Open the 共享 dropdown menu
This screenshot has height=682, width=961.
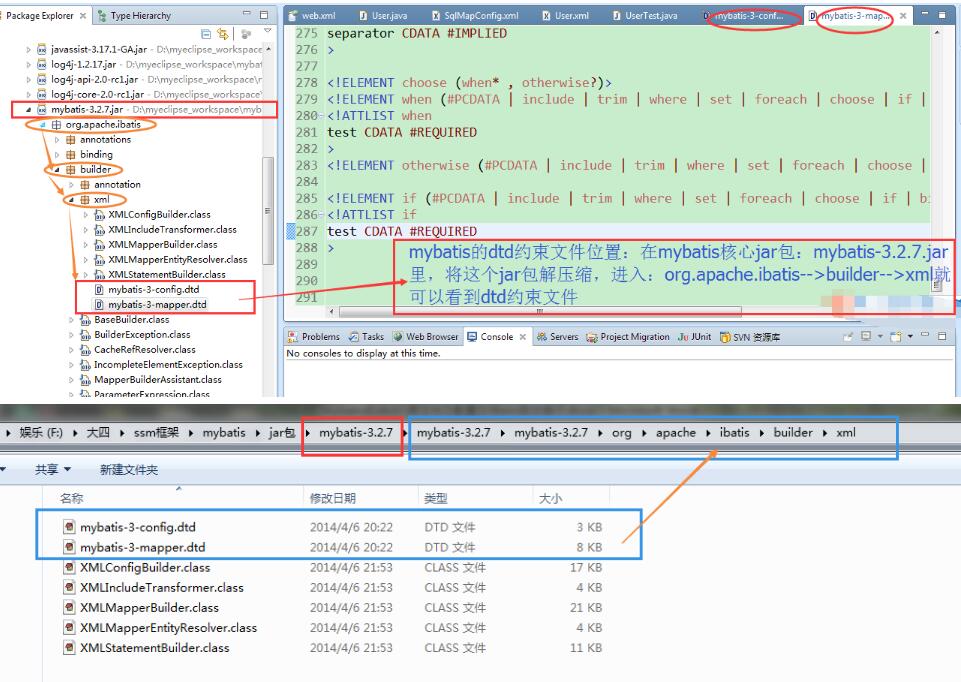(52, 469)
